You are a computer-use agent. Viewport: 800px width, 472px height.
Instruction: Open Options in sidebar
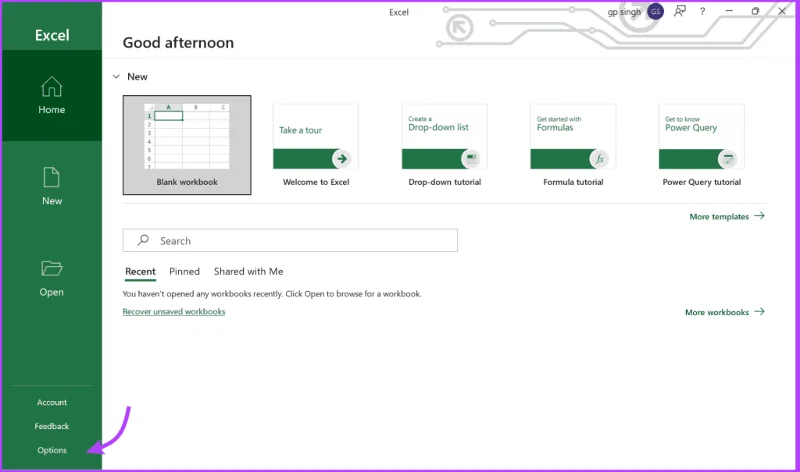click(x=52, y=450)
